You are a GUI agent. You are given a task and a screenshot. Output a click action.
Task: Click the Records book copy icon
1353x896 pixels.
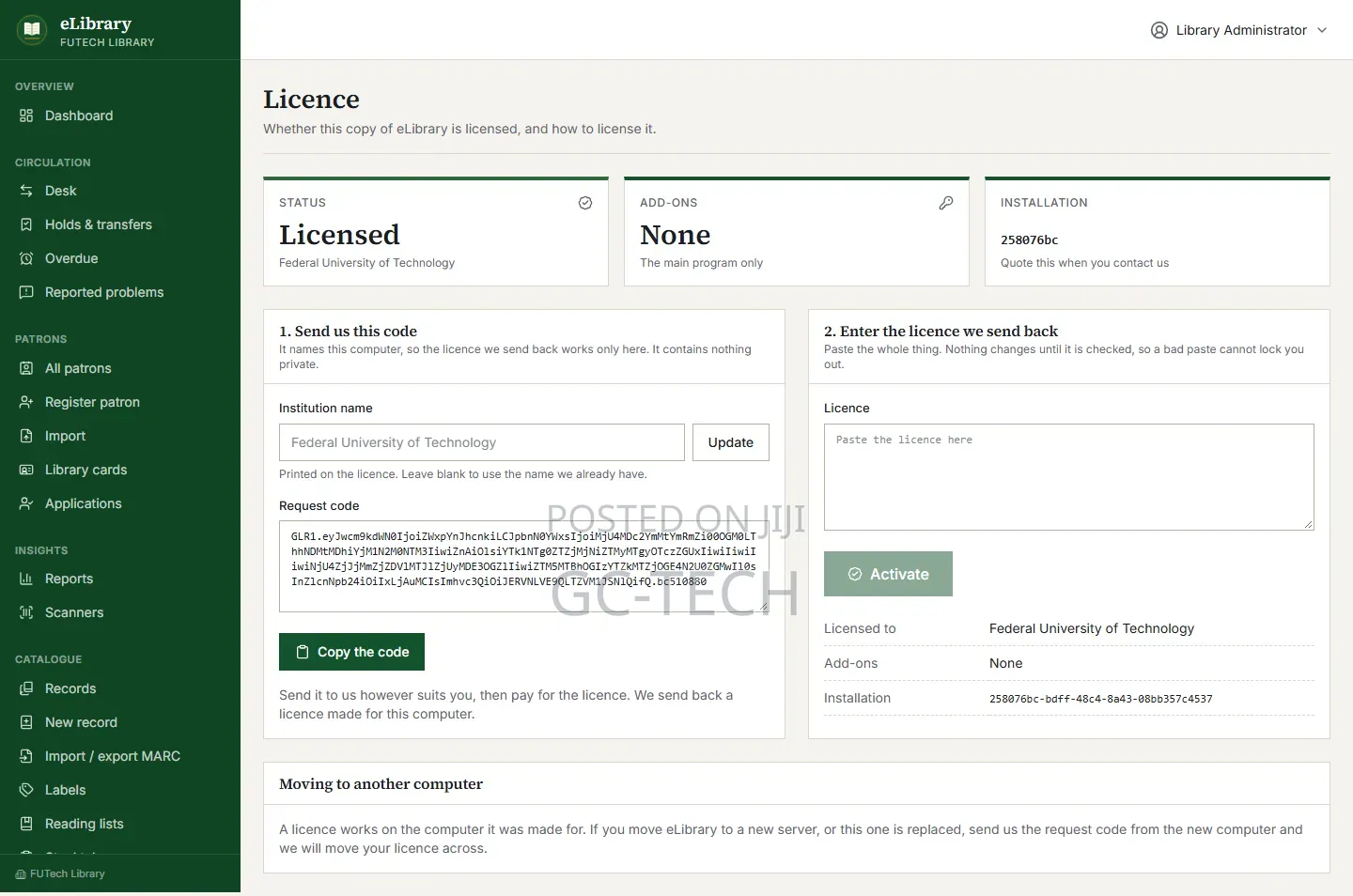26,688
